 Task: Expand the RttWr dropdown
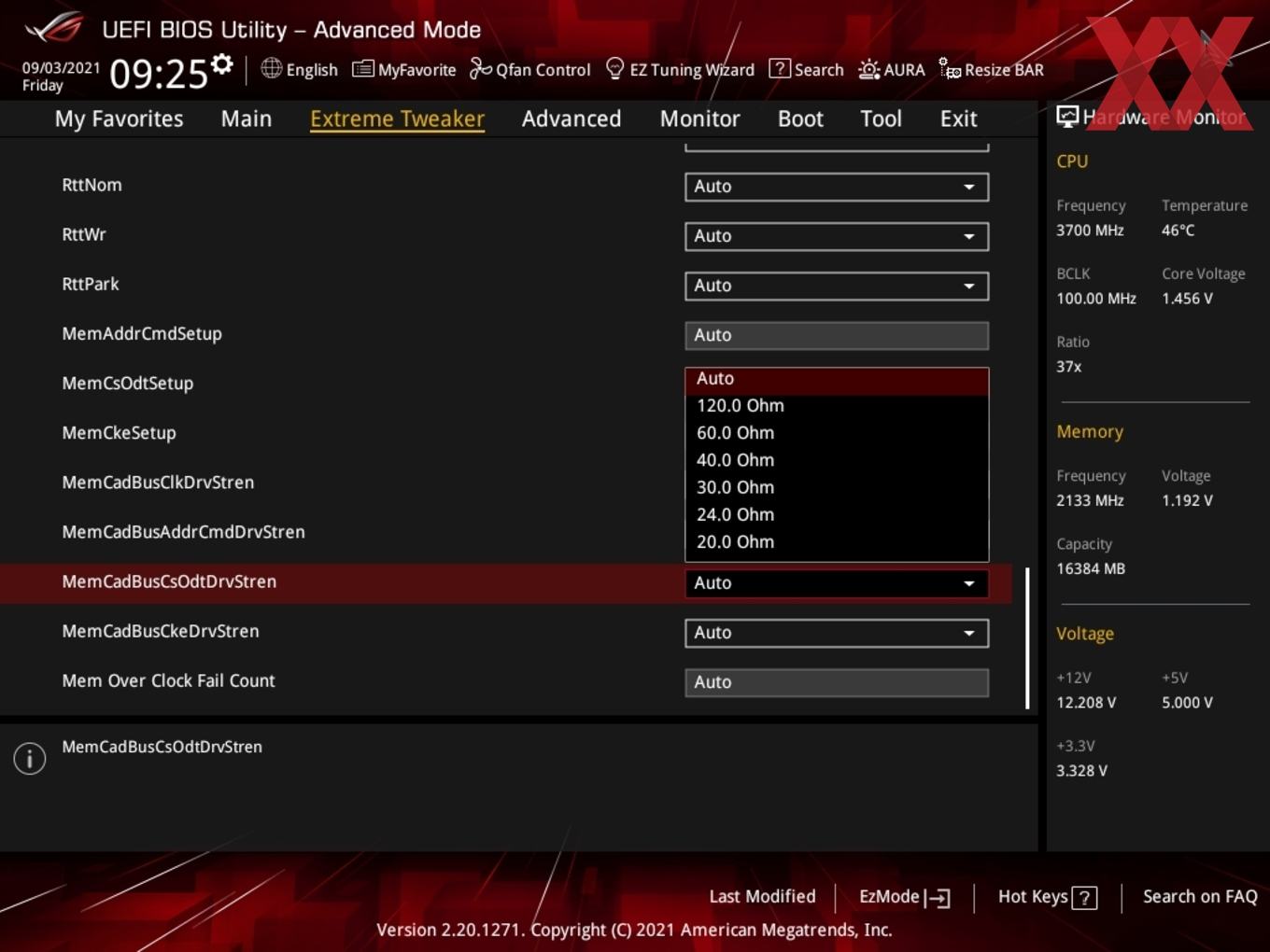[x=837, y=236]
